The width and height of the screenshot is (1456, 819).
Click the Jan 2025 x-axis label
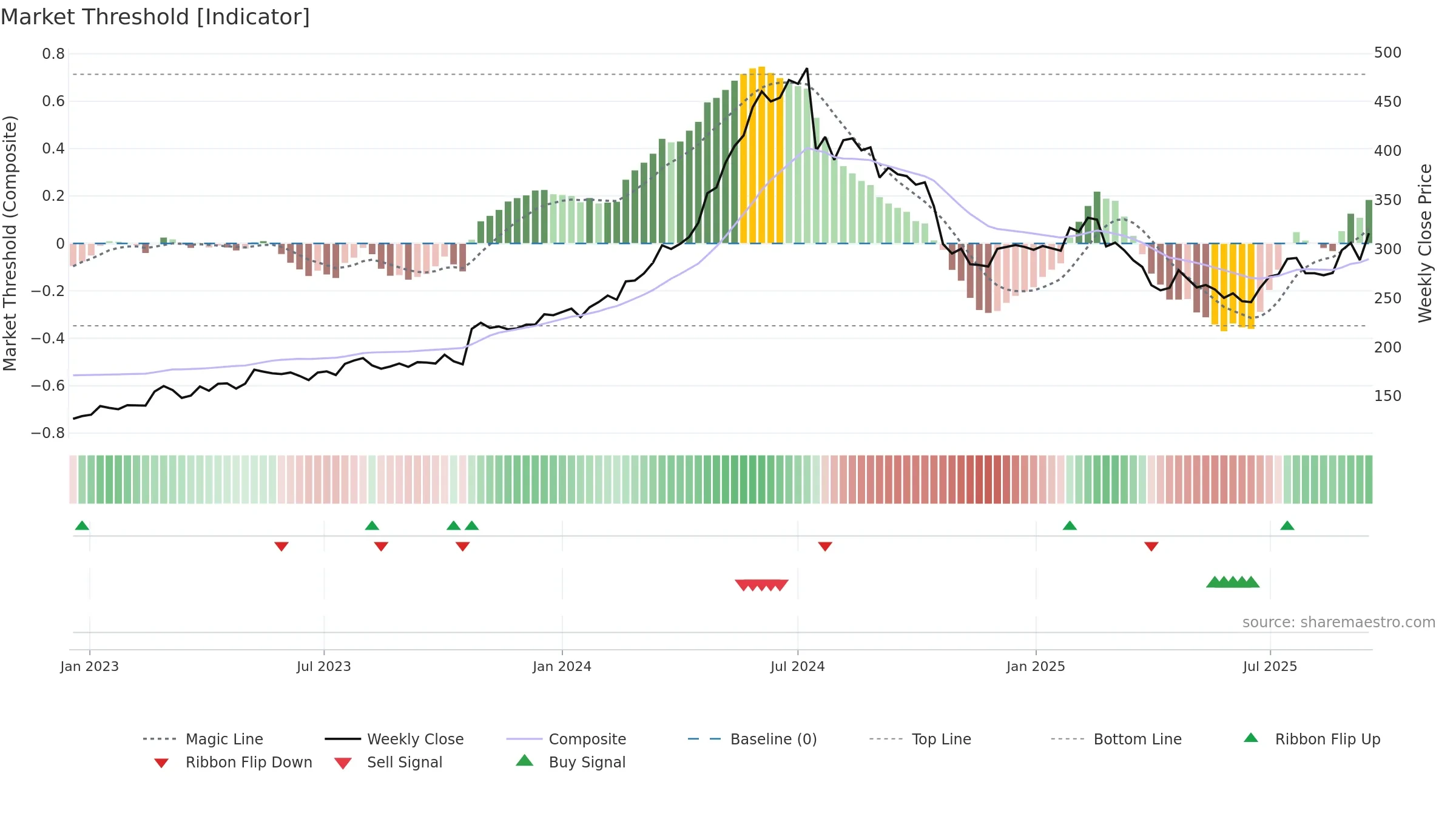pos(1036,666)
